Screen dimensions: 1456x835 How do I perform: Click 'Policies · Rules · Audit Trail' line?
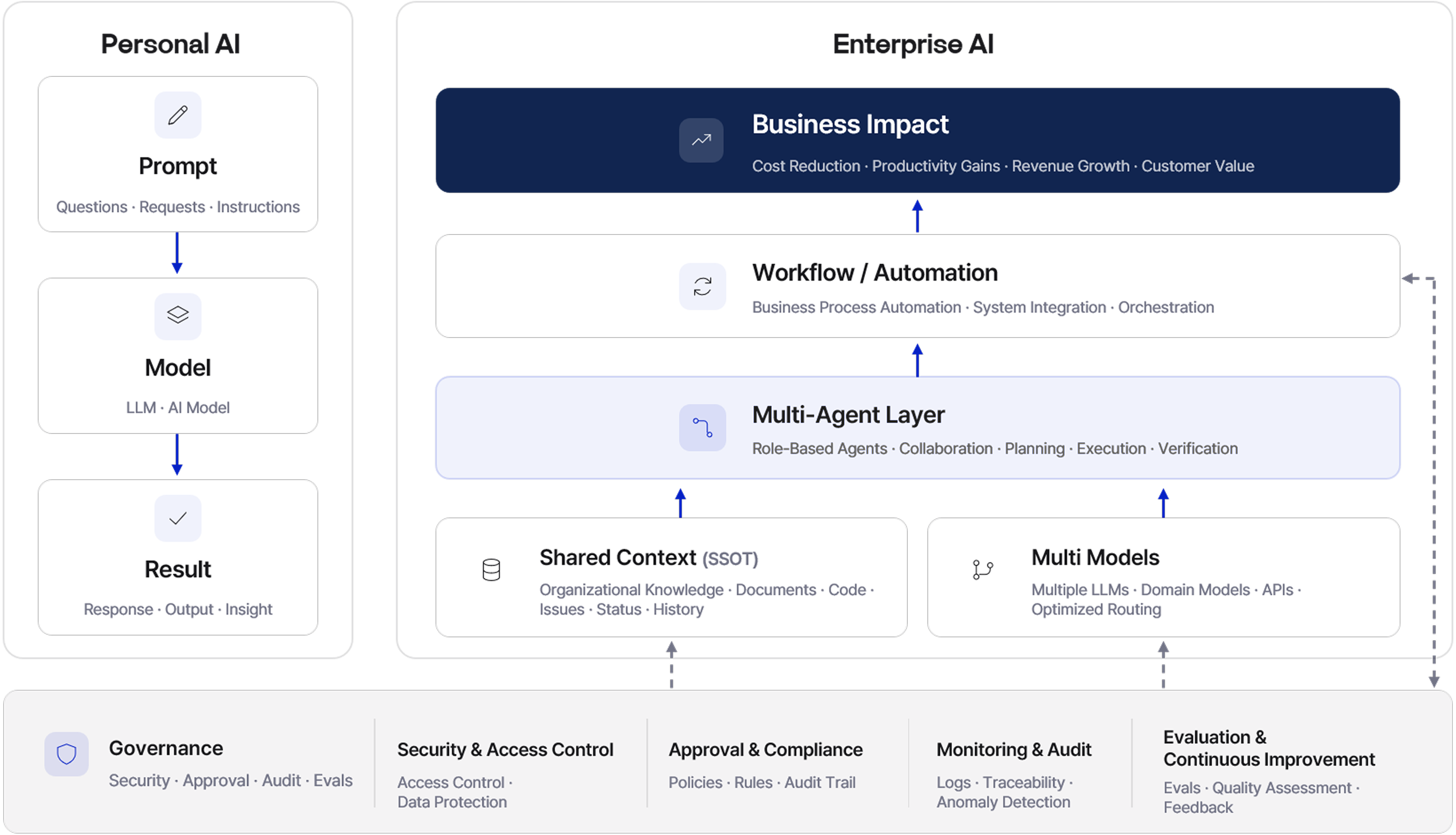[762, 782]
